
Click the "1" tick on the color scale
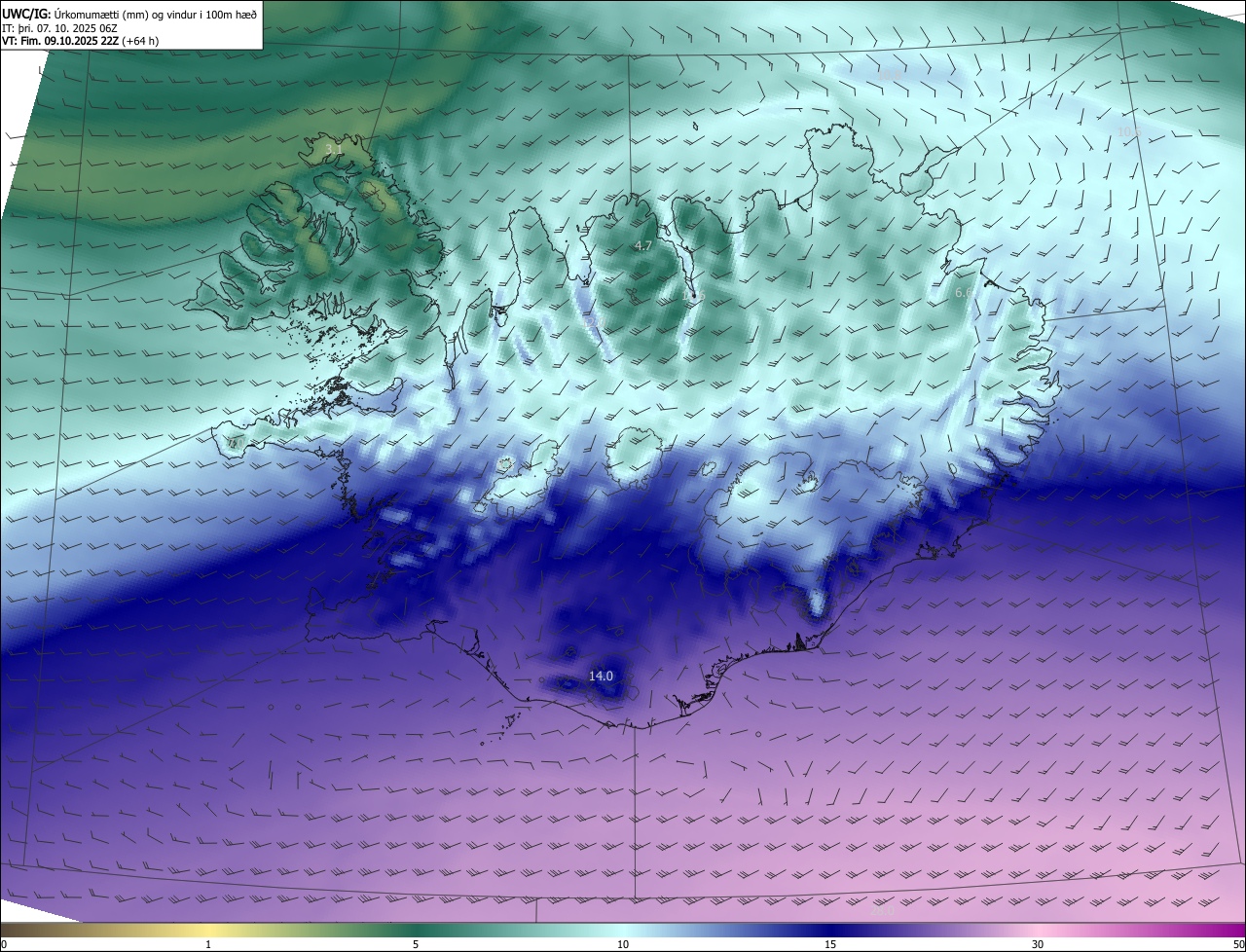[208, 944]
